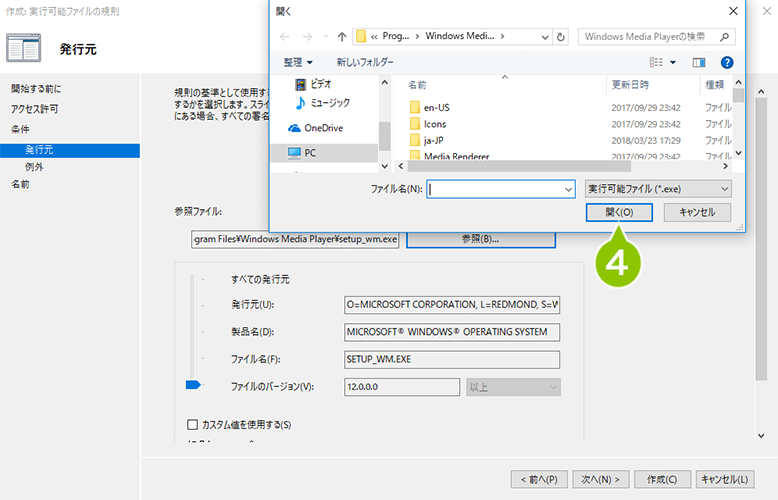Go back with < 前へ(P) button
778x500 pixels.
pos(539,480)
